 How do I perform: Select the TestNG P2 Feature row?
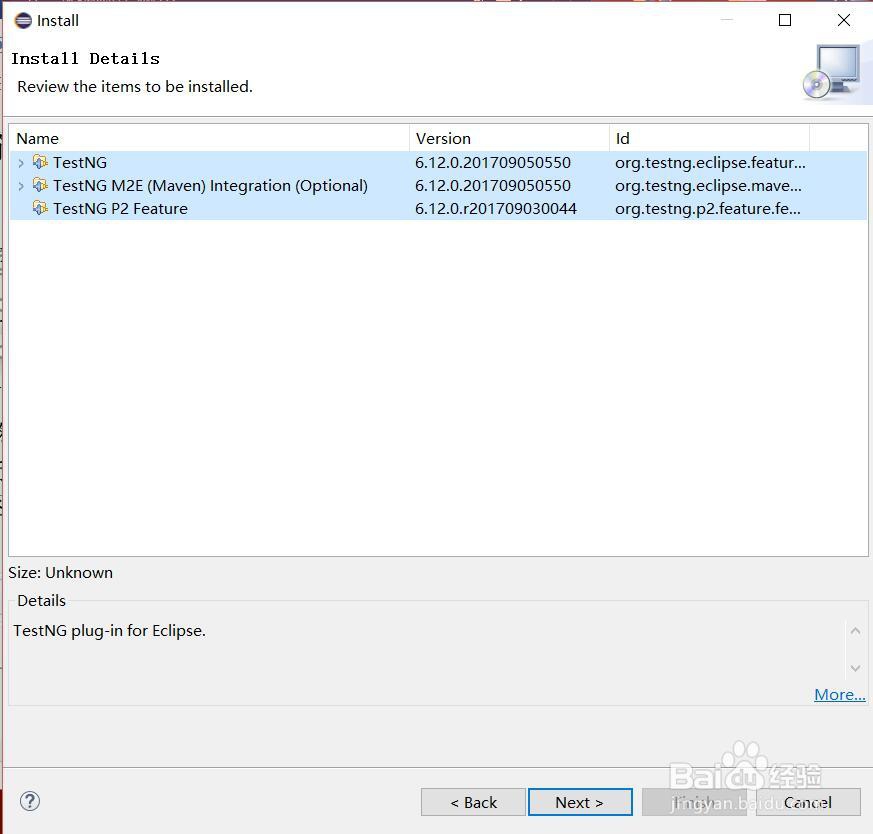click(438, 208)
